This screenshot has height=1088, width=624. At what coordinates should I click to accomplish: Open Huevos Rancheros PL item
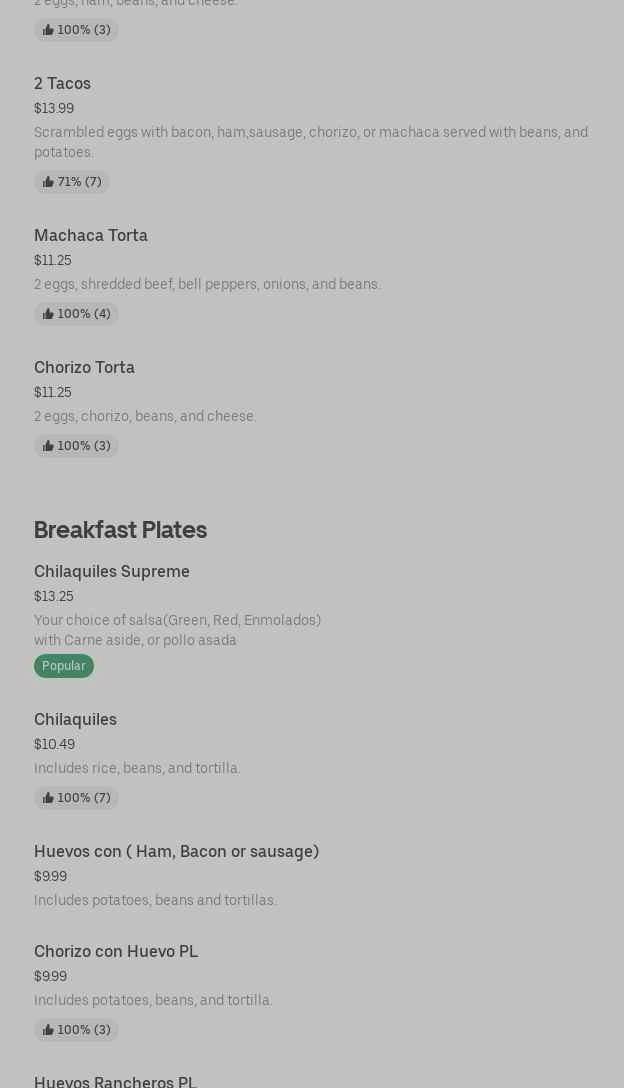(115, 1081)
